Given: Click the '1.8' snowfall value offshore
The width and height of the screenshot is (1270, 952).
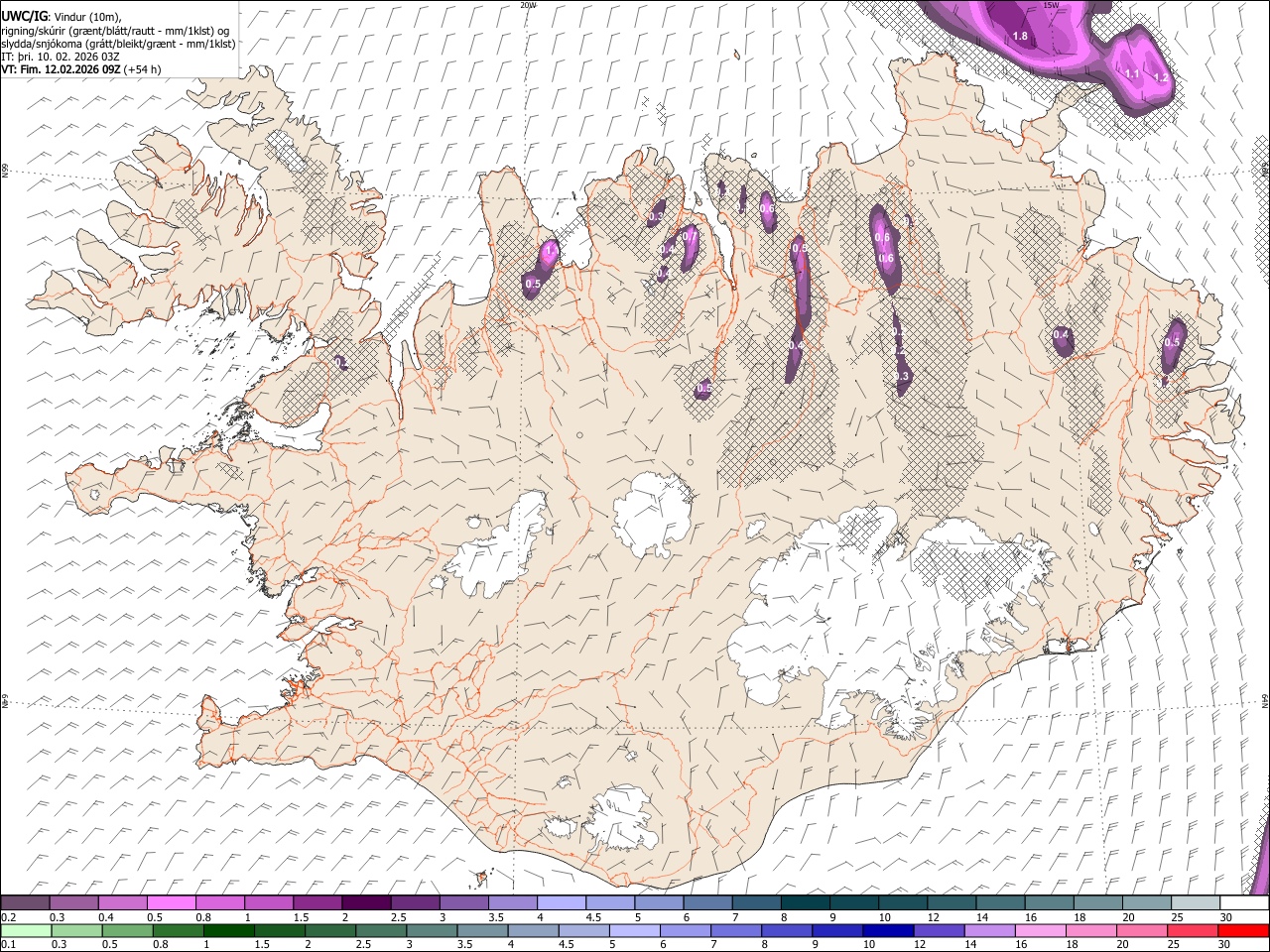Looking at the screenshot, I should 1020,37.
